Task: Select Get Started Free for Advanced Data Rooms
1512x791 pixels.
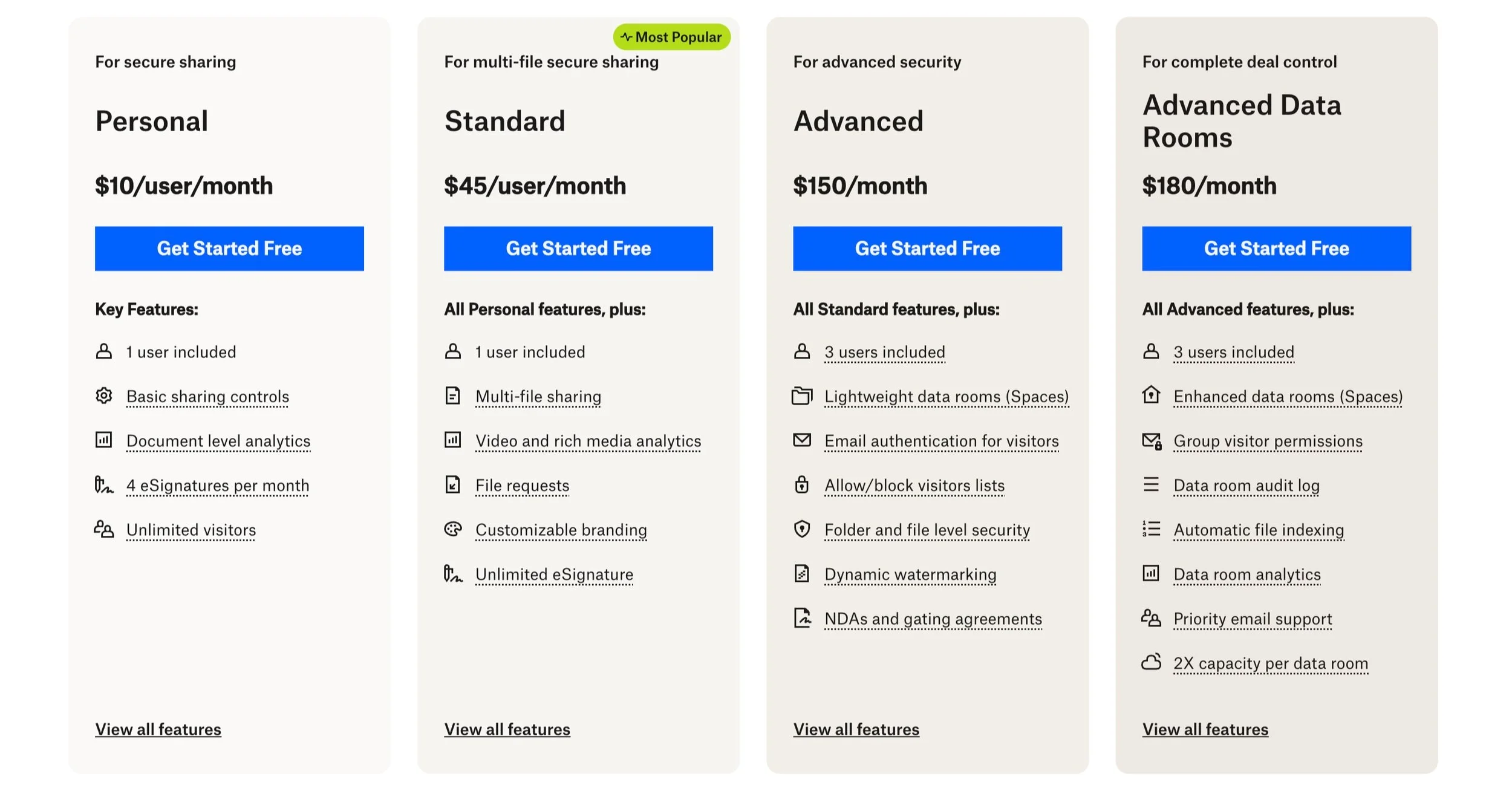Action: (x=1276, y=249)
